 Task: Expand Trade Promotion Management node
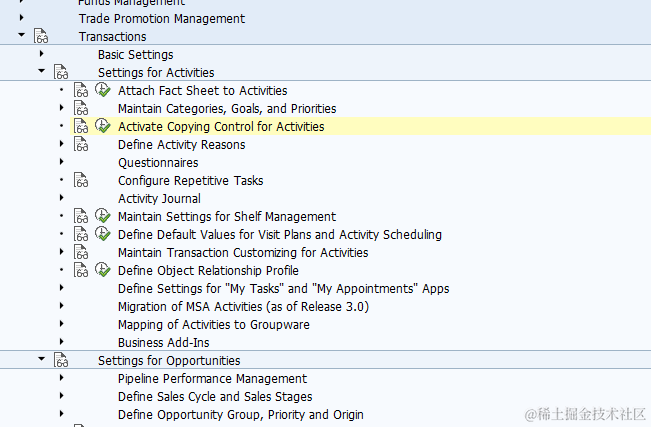pos(21,19)
